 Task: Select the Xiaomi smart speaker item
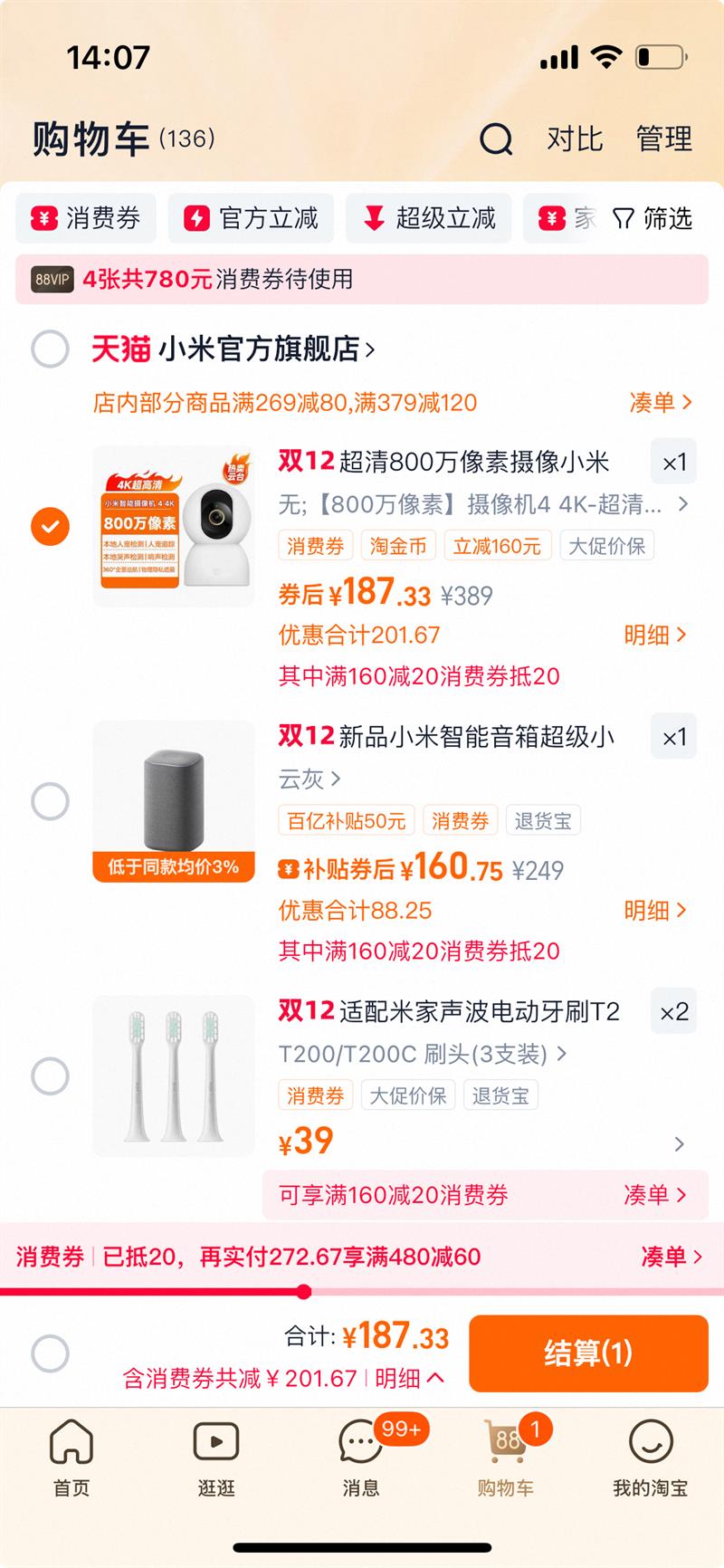coord(50,801)
